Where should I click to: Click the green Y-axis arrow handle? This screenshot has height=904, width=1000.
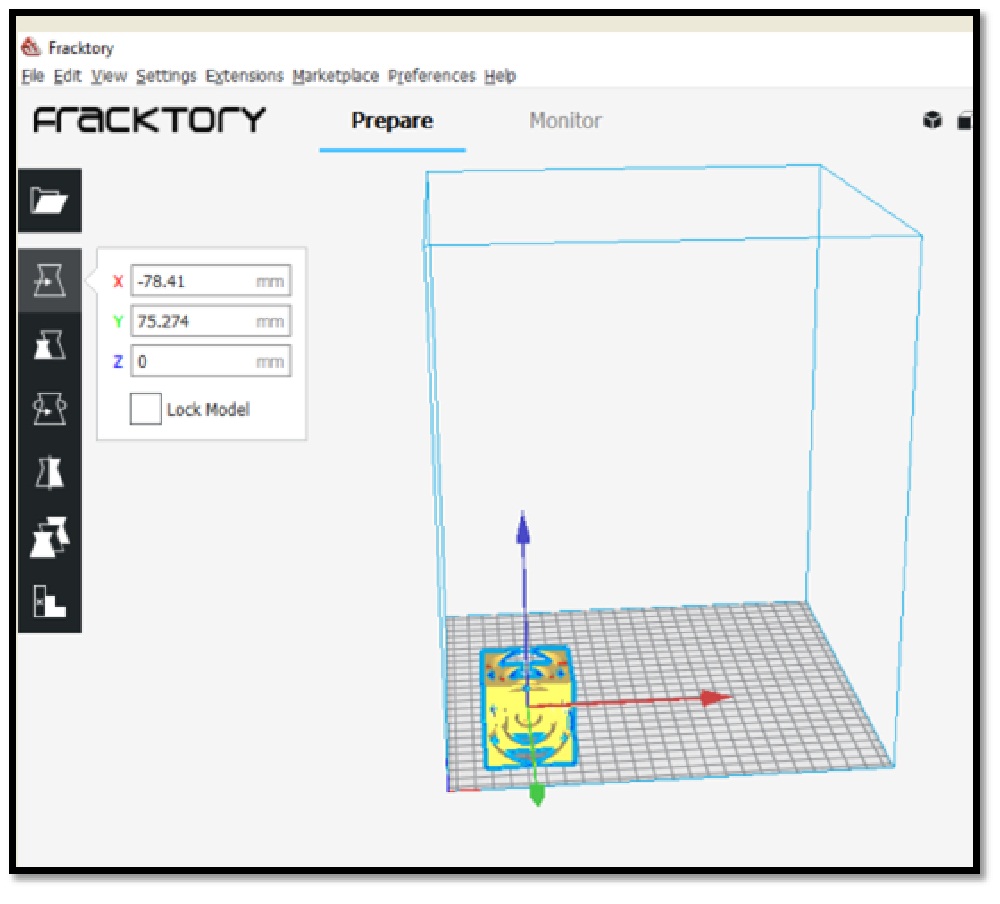click(537, 795)
